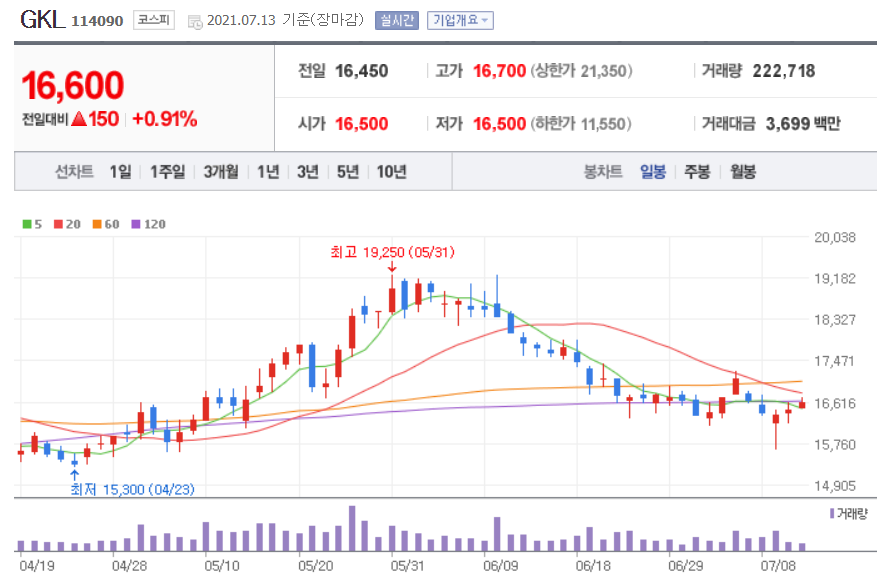
Task: Select the 3년 line chart tab
Action: pyautogui.click(x=308, y=172)
